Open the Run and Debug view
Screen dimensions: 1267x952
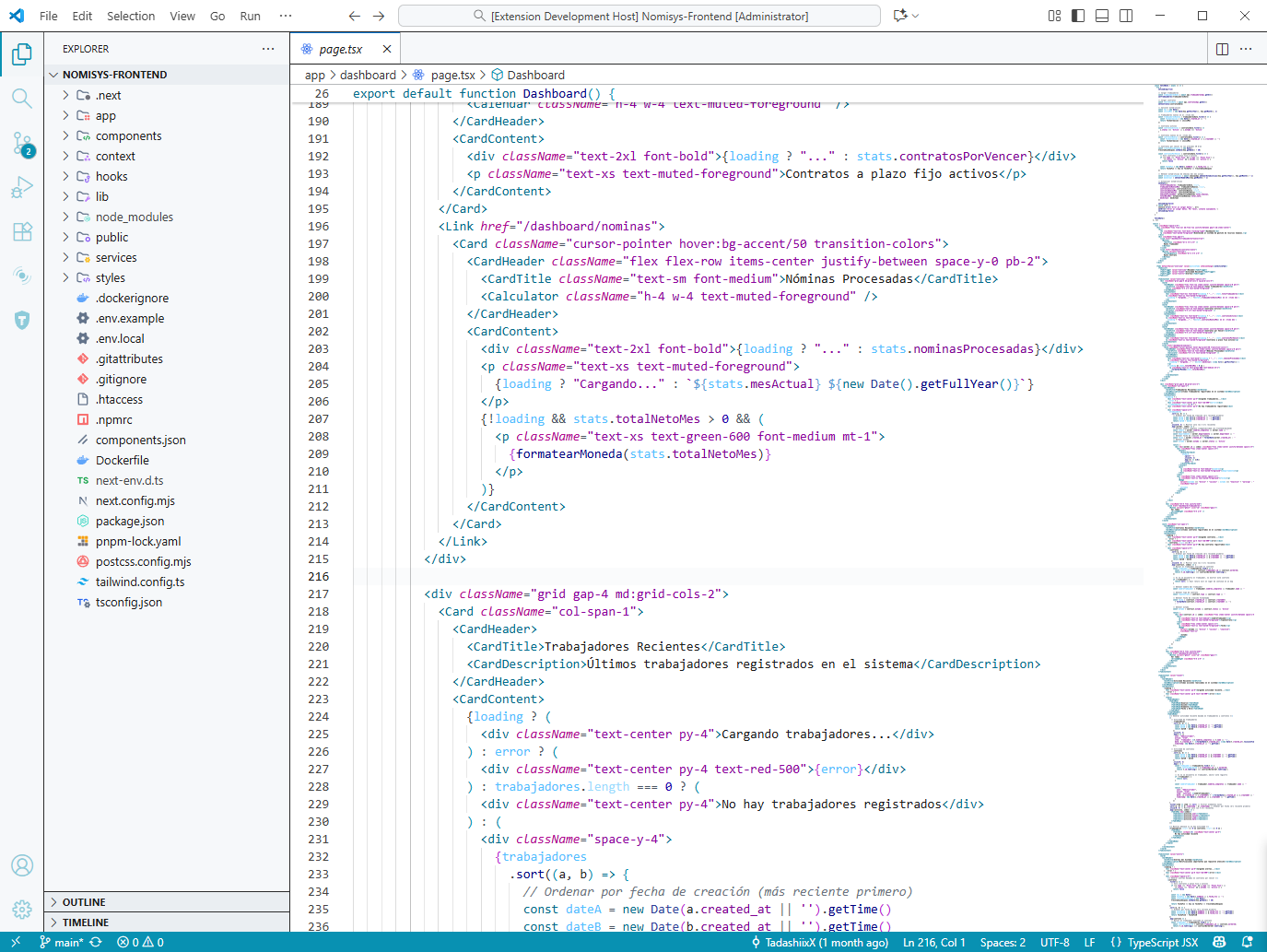[x=22, y=187]
